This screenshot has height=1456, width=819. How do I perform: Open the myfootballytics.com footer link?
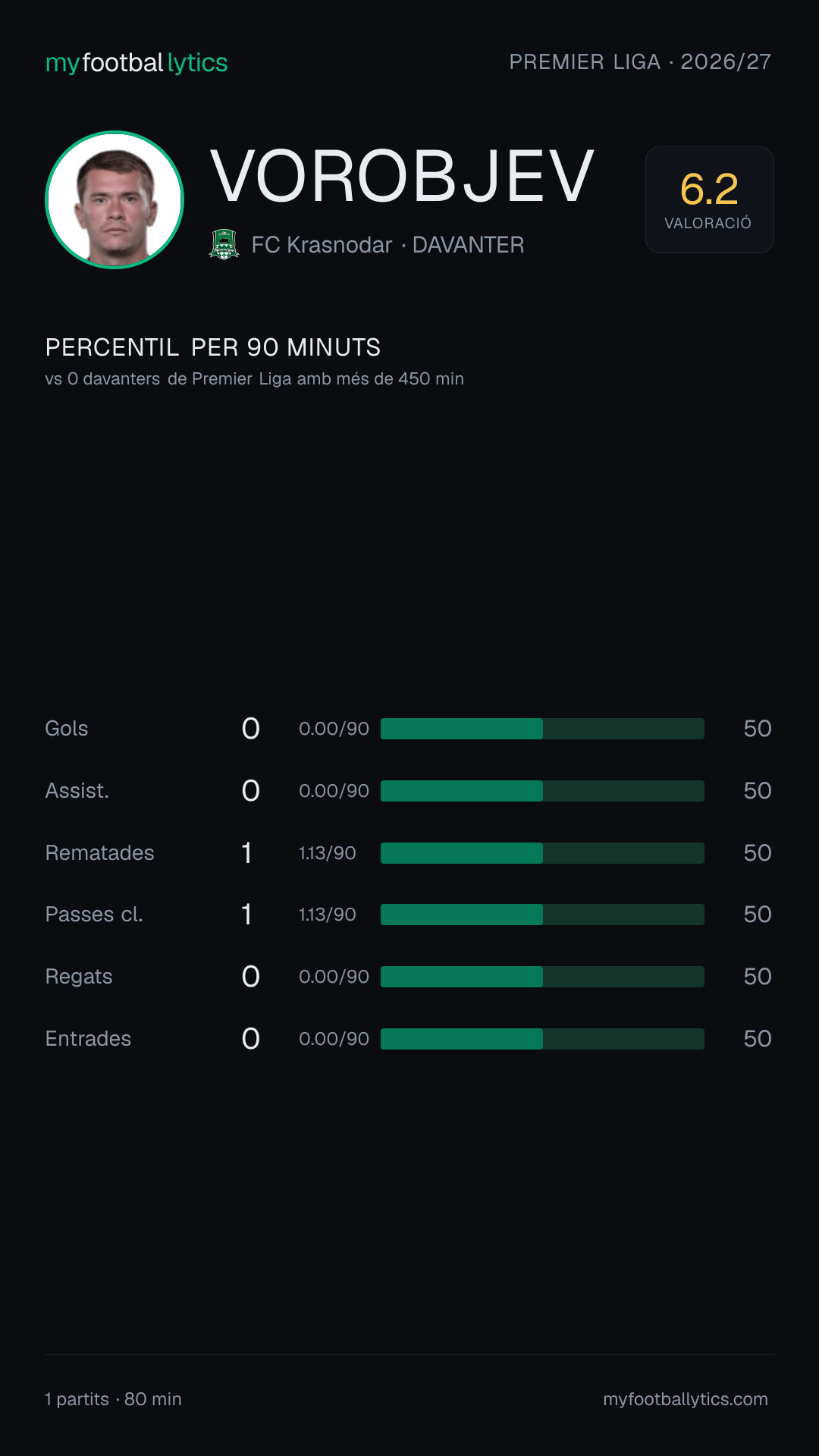point(686,1399)
